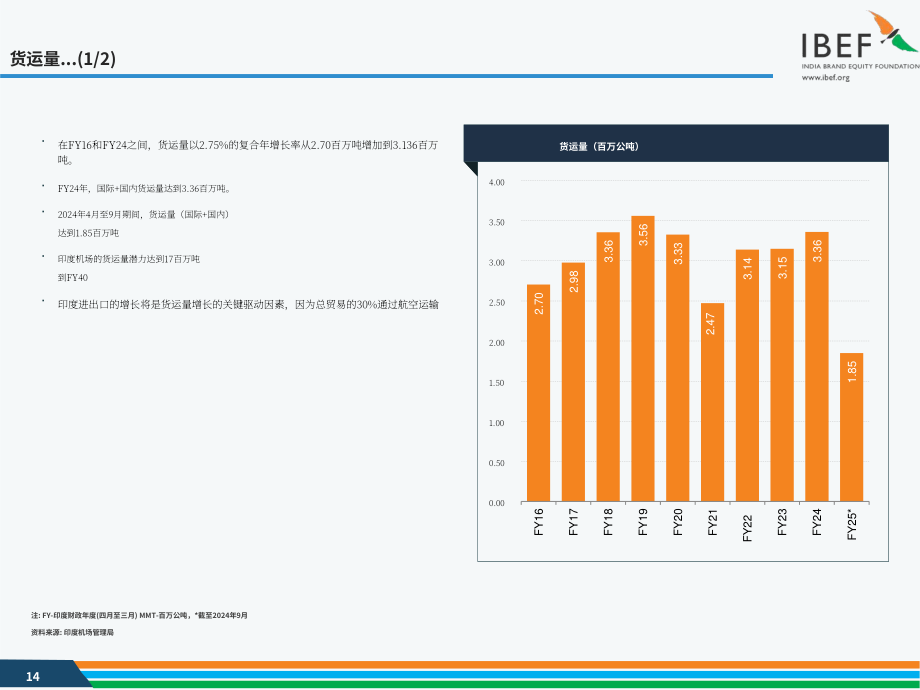Click the FY19 axis label
This screenshot has width=920, height=690.
(x=642, y=522)
